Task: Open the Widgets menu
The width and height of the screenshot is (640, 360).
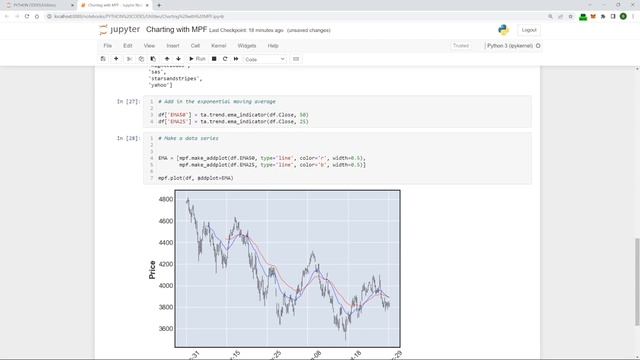Action: (247, 46)
